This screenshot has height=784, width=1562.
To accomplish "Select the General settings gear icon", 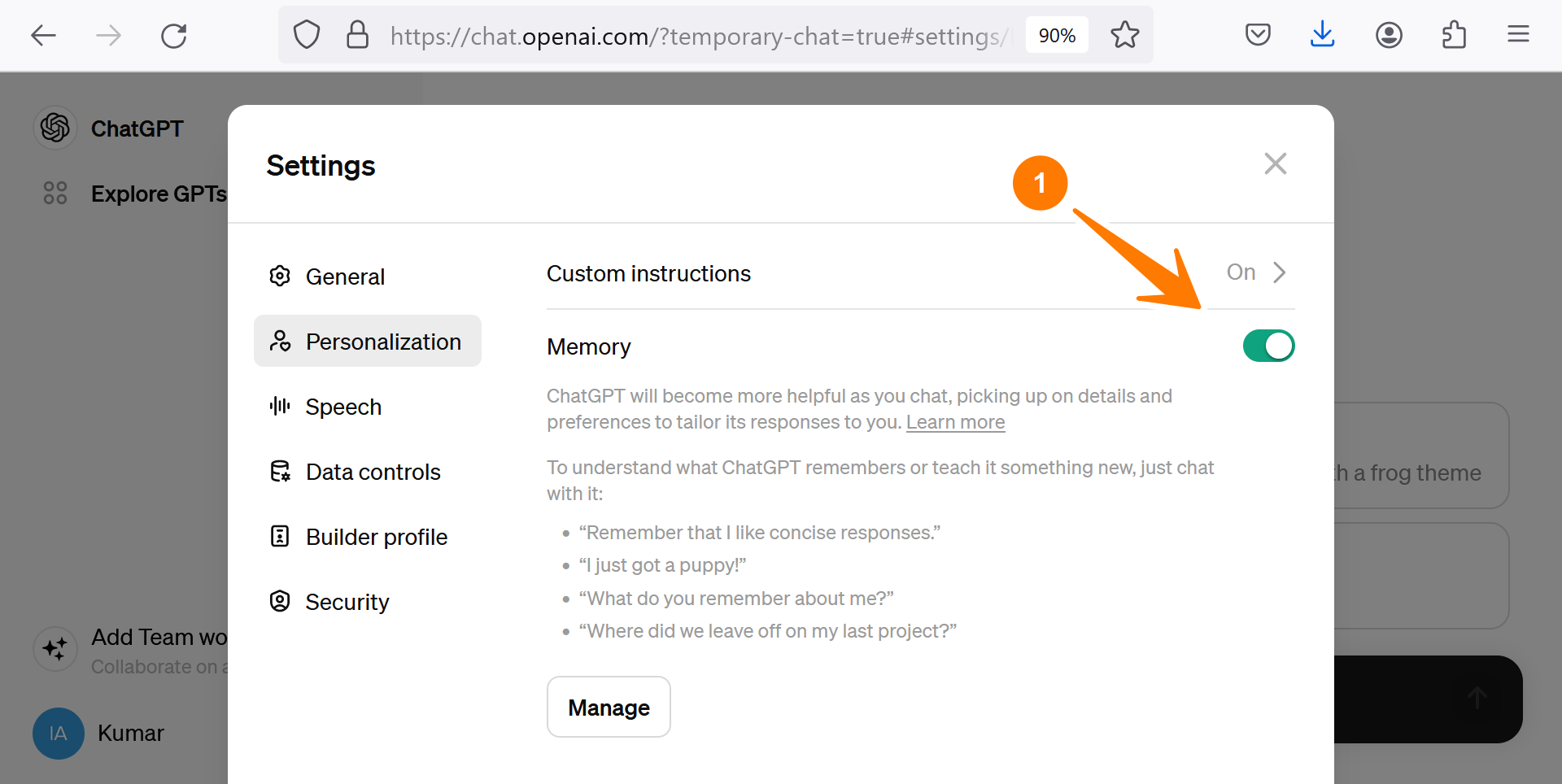I will [280, 276].
